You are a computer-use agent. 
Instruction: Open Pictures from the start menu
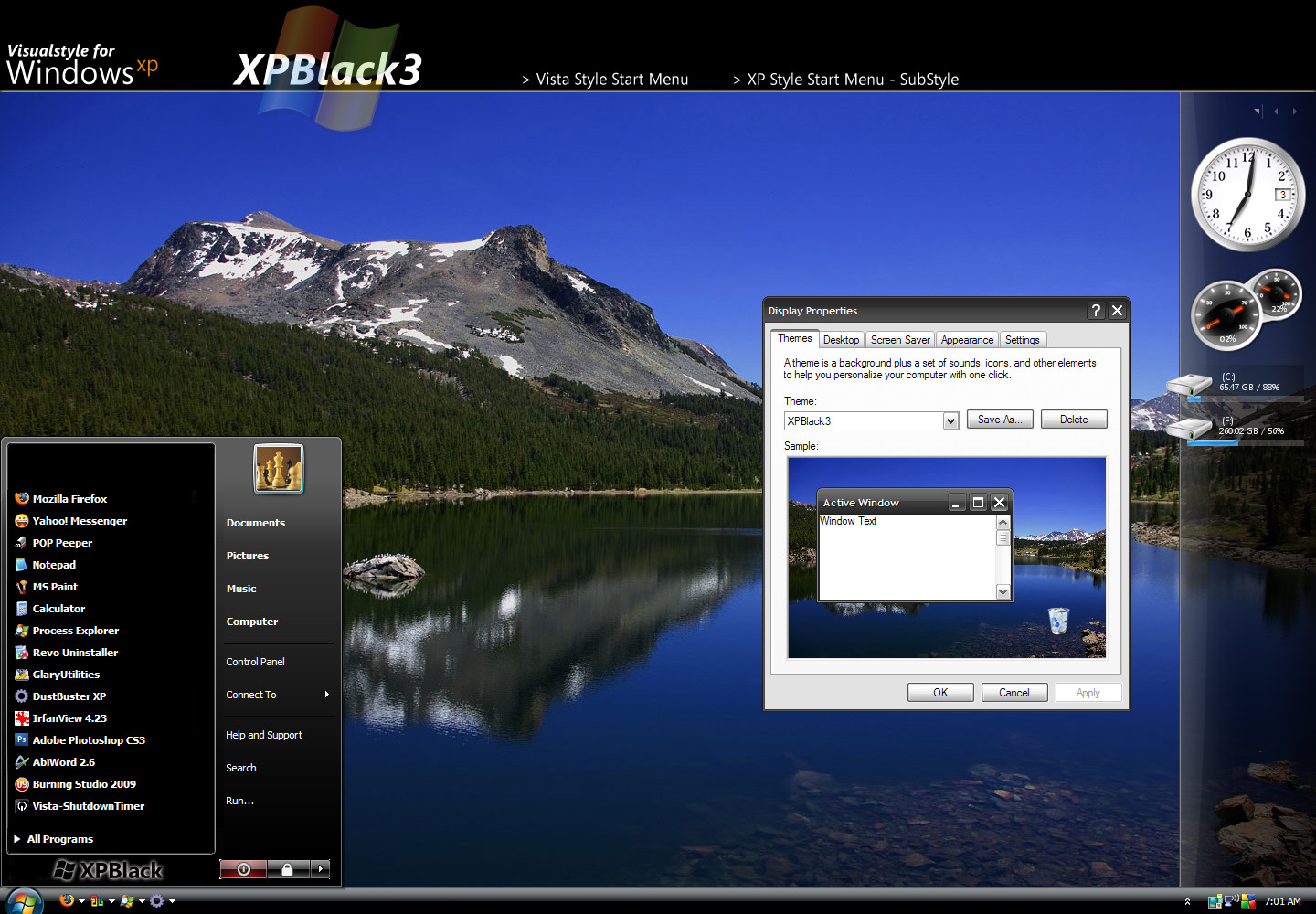(x=248, y=556)
